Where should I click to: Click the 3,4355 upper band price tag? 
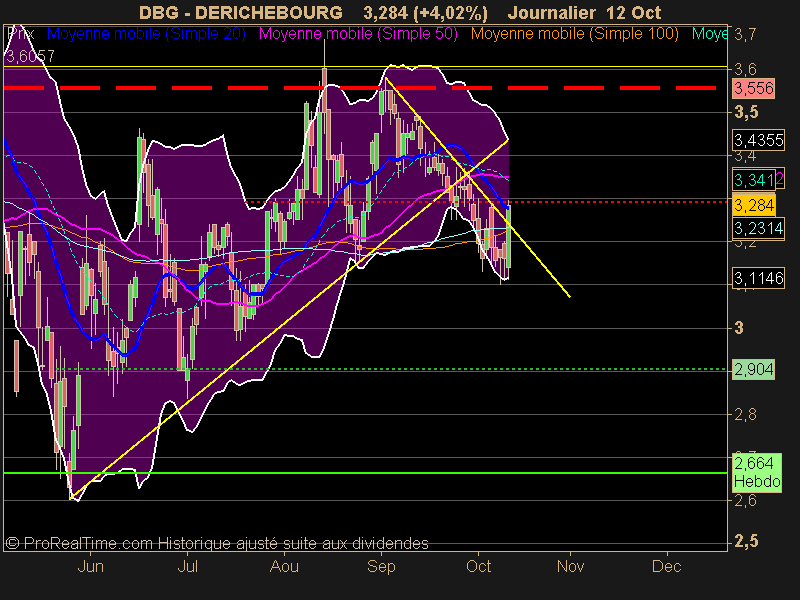(x=759, y=139)
